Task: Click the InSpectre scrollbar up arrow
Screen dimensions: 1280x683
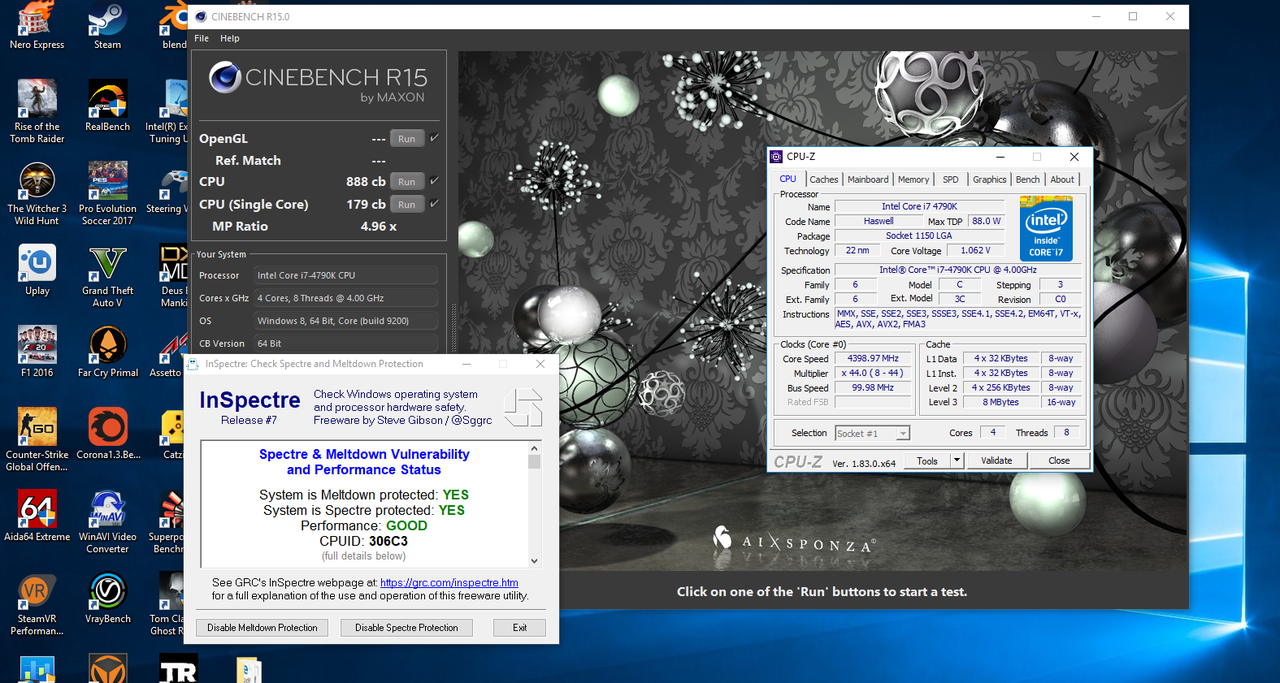Action: [534, 449]
